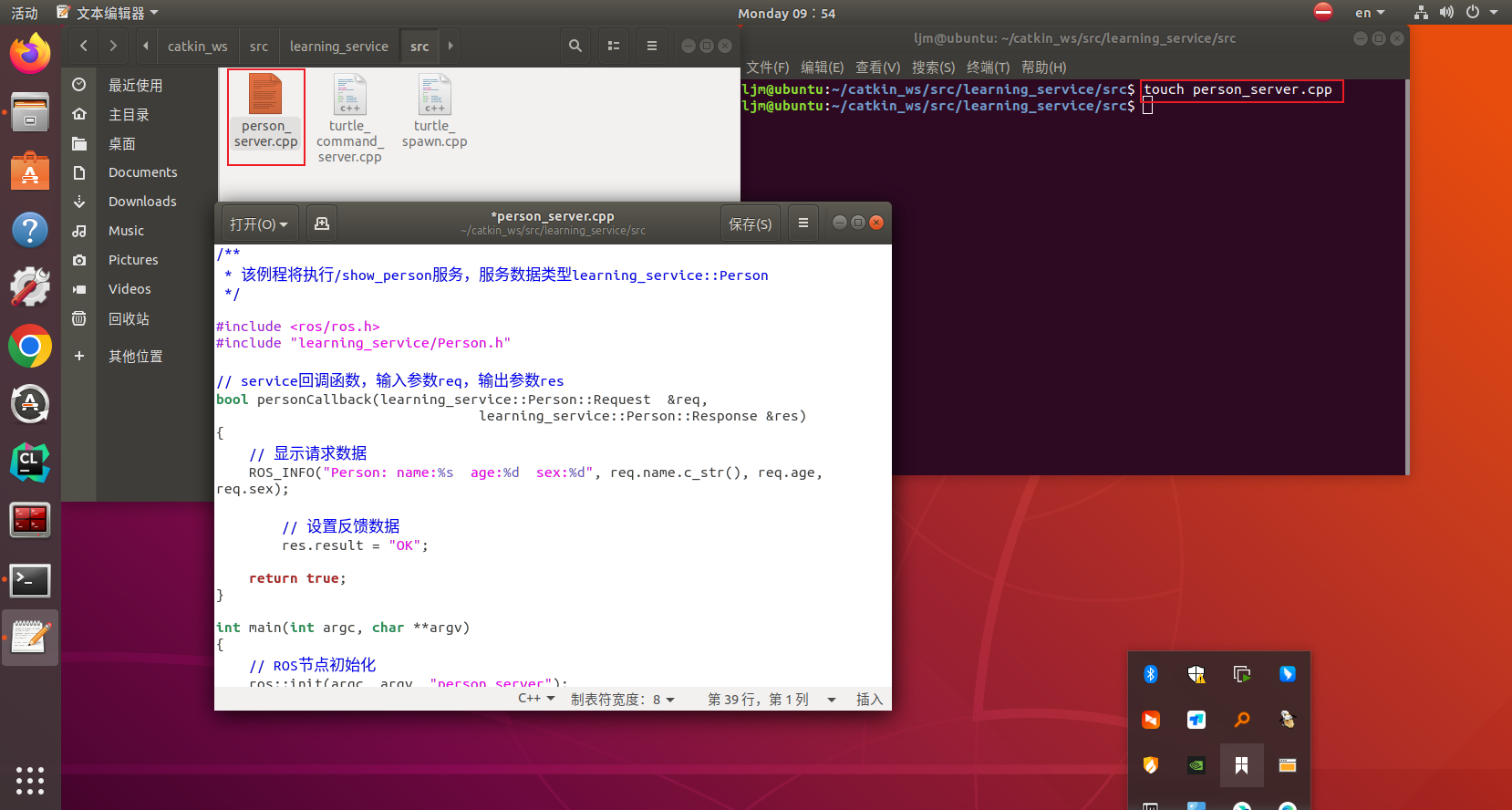
Task: Click the orange flame shield tray icon
Action: click(x=1151, y=765)
